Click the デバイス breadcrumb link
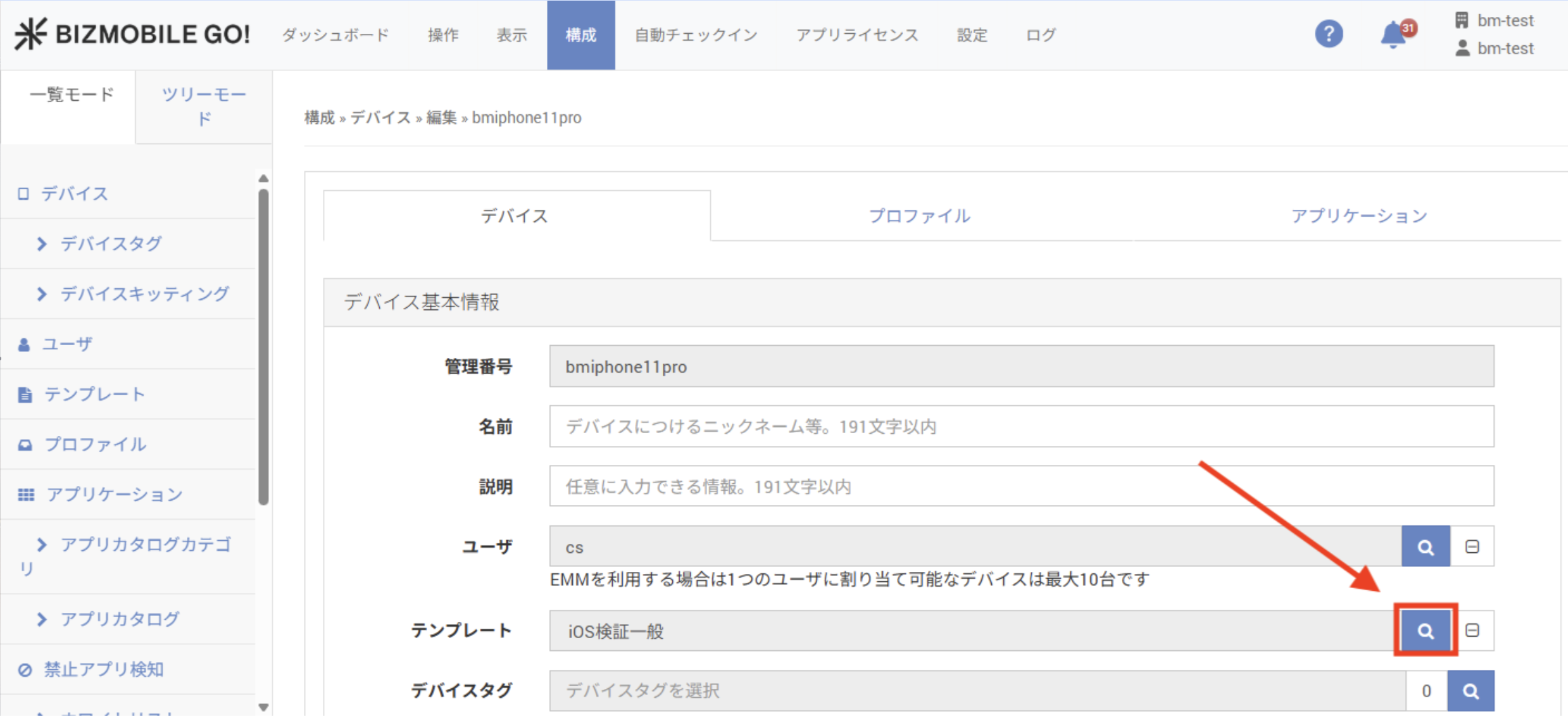The image size is (1568, 716). coord(380,118)
